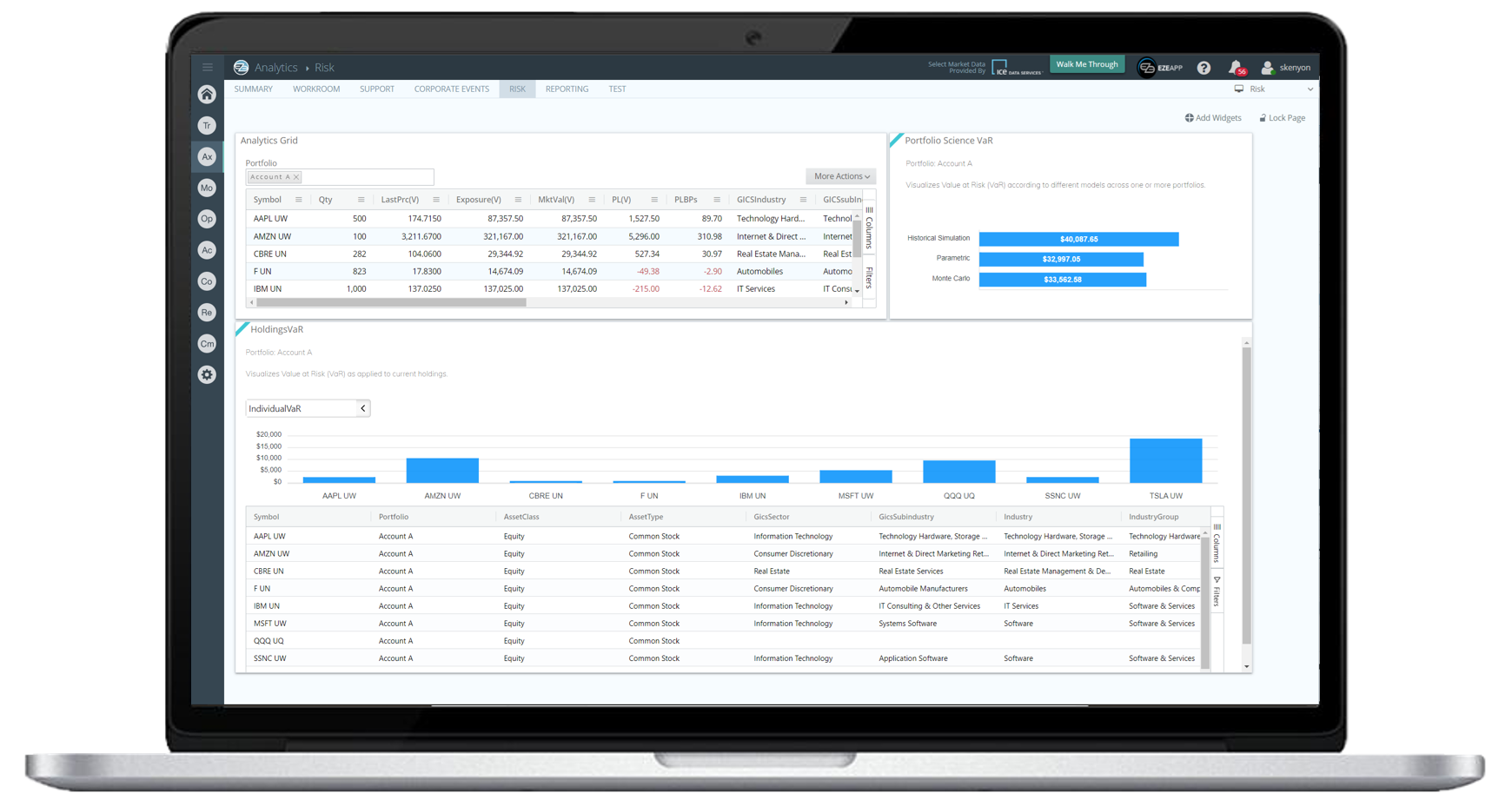Screen dimensions: 1512x793
Task: Open the MktVal(V) column menu icon
Action: click(x=592, y=200)
